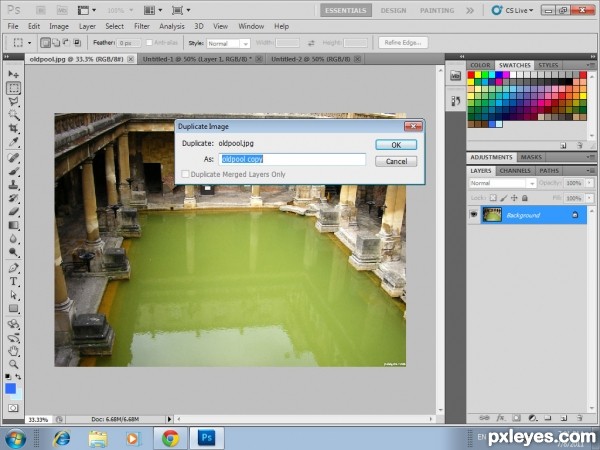Select the Background layer thumbnail
The width and height of the screenshot is (600, 450).
pos(492,215)
